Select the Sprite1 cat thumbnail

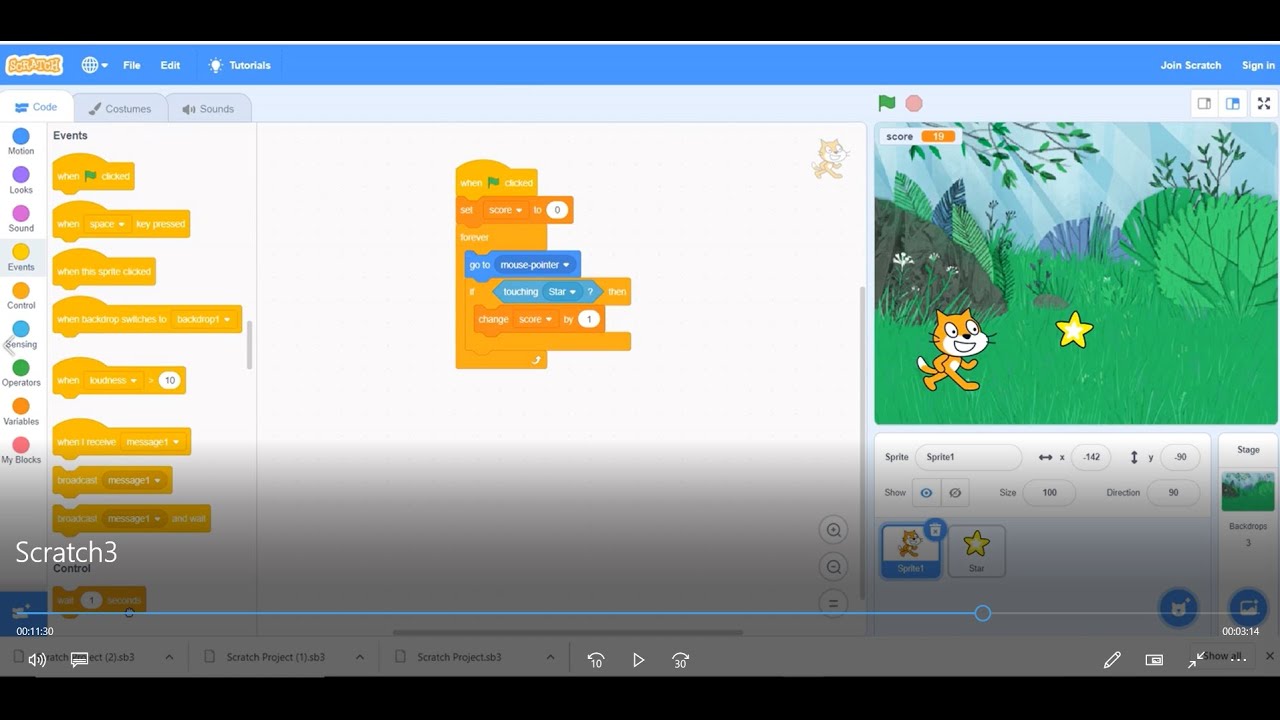point(910,550)
